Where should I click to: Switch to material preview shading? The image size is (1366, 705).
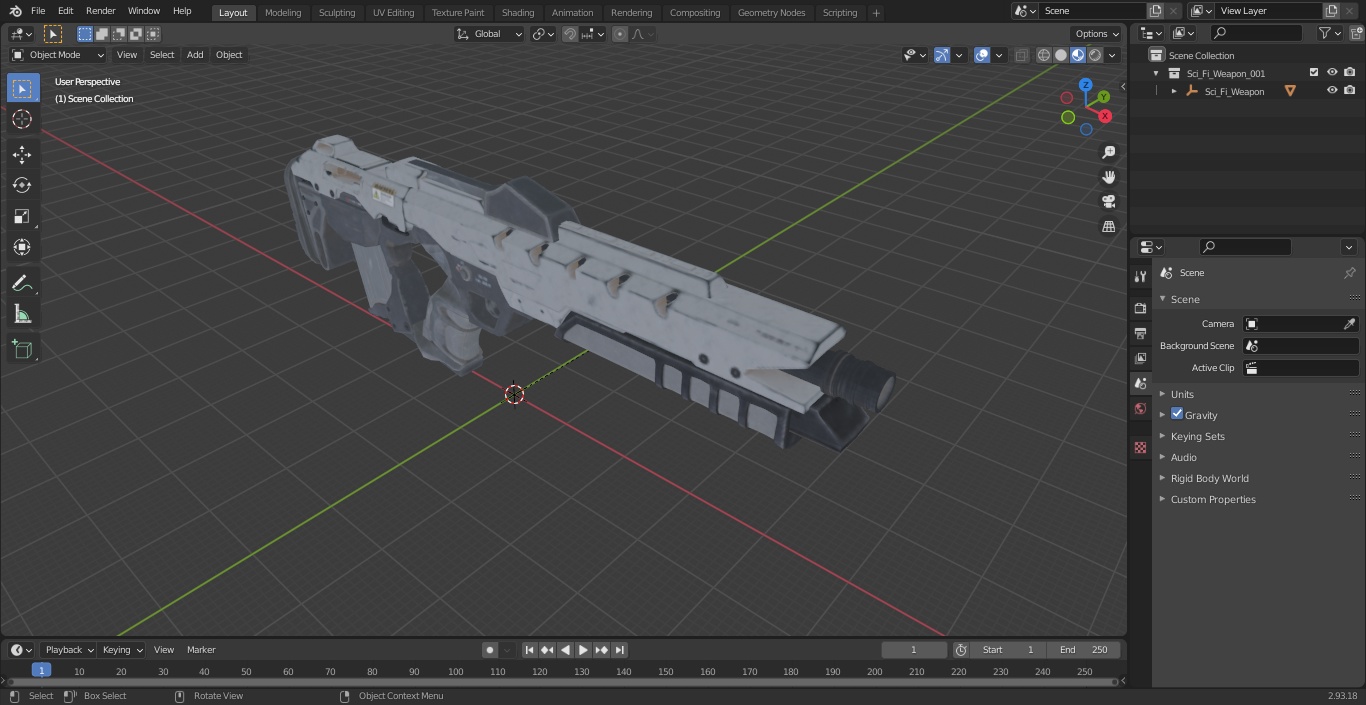1078,55
